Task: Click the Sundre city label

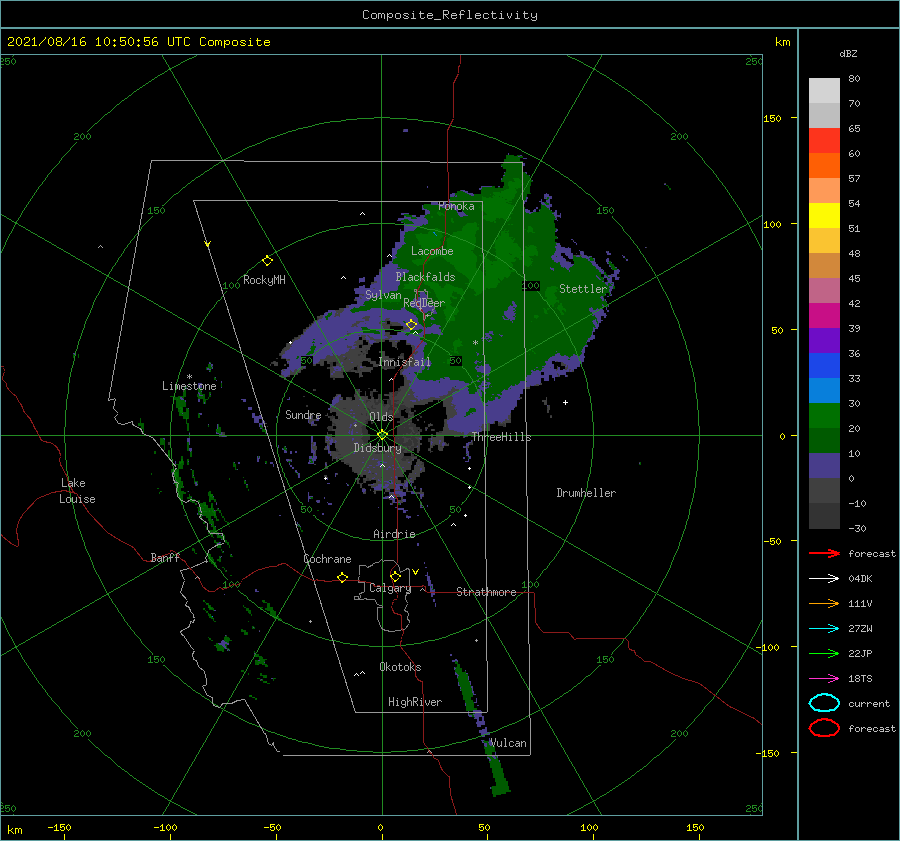Action: pyautogui.click(x=303, y=415)
